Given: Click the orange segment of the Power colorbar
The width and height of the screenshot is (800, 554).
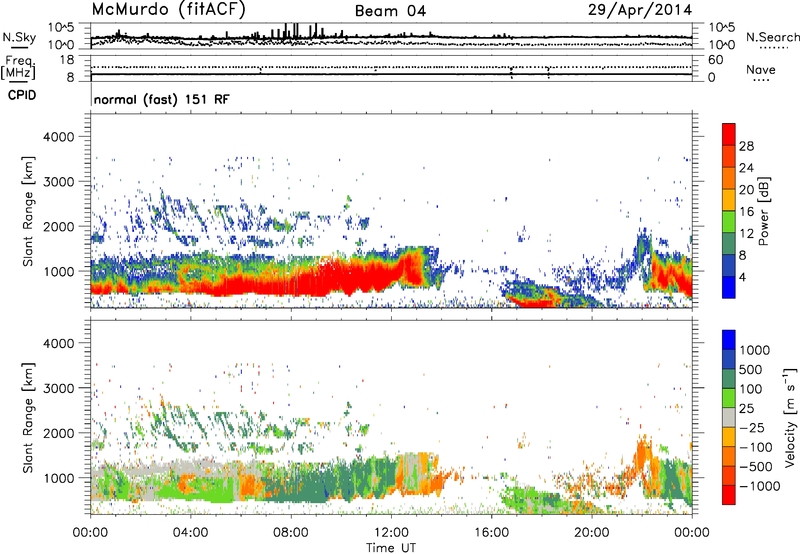Looking at the screenshot, I should point(729,178).
